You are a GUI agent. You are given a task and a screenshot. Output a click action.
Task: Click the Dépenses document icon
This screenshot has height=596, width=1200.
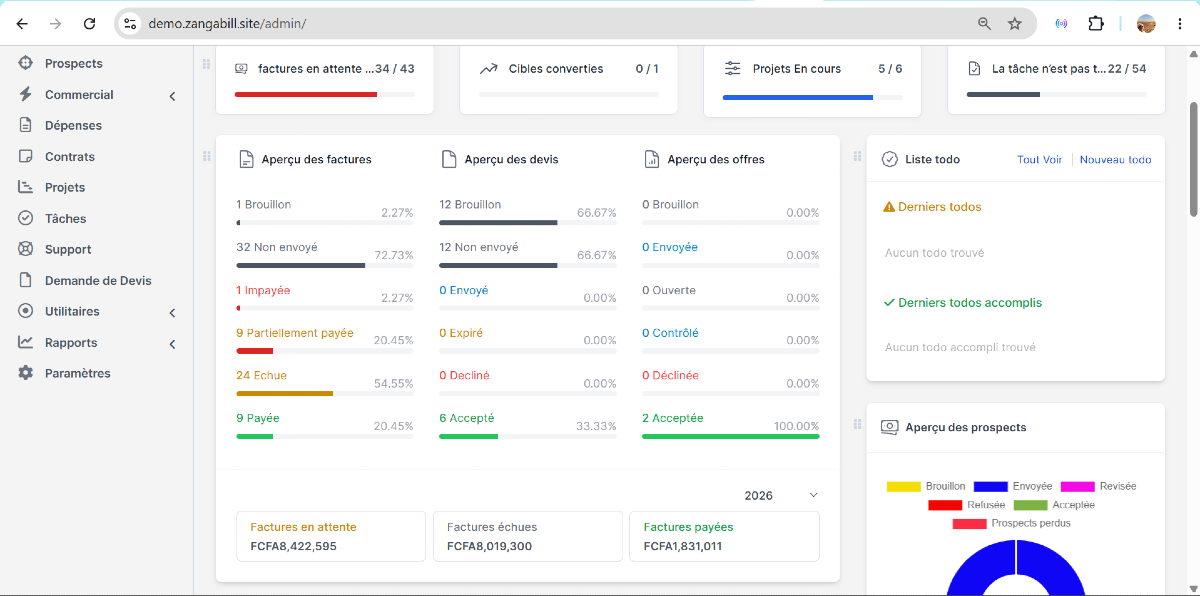point(26,125)
